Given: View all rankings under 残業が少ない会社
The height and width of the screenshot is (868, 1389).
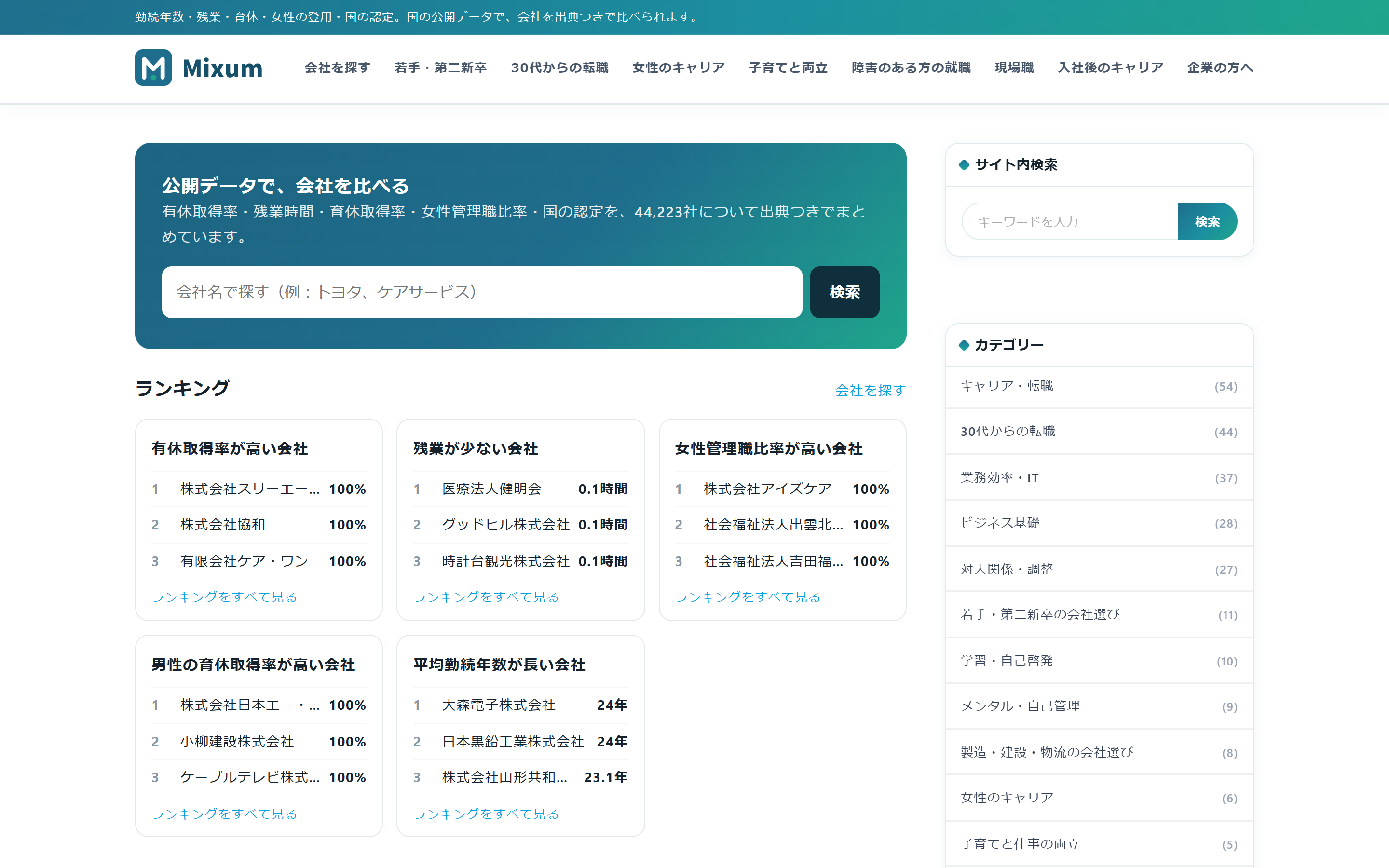Looking at the screenshot, I should [486, 597].
